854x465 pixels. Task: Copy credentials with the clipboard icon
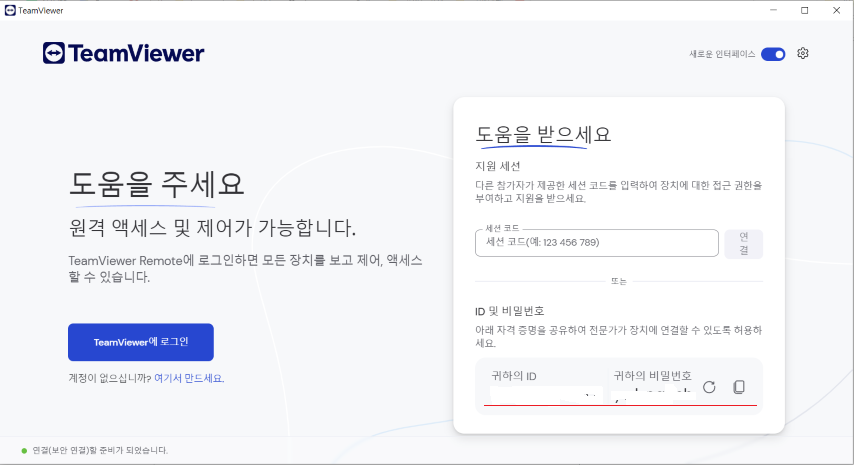(x=739, y=387)
